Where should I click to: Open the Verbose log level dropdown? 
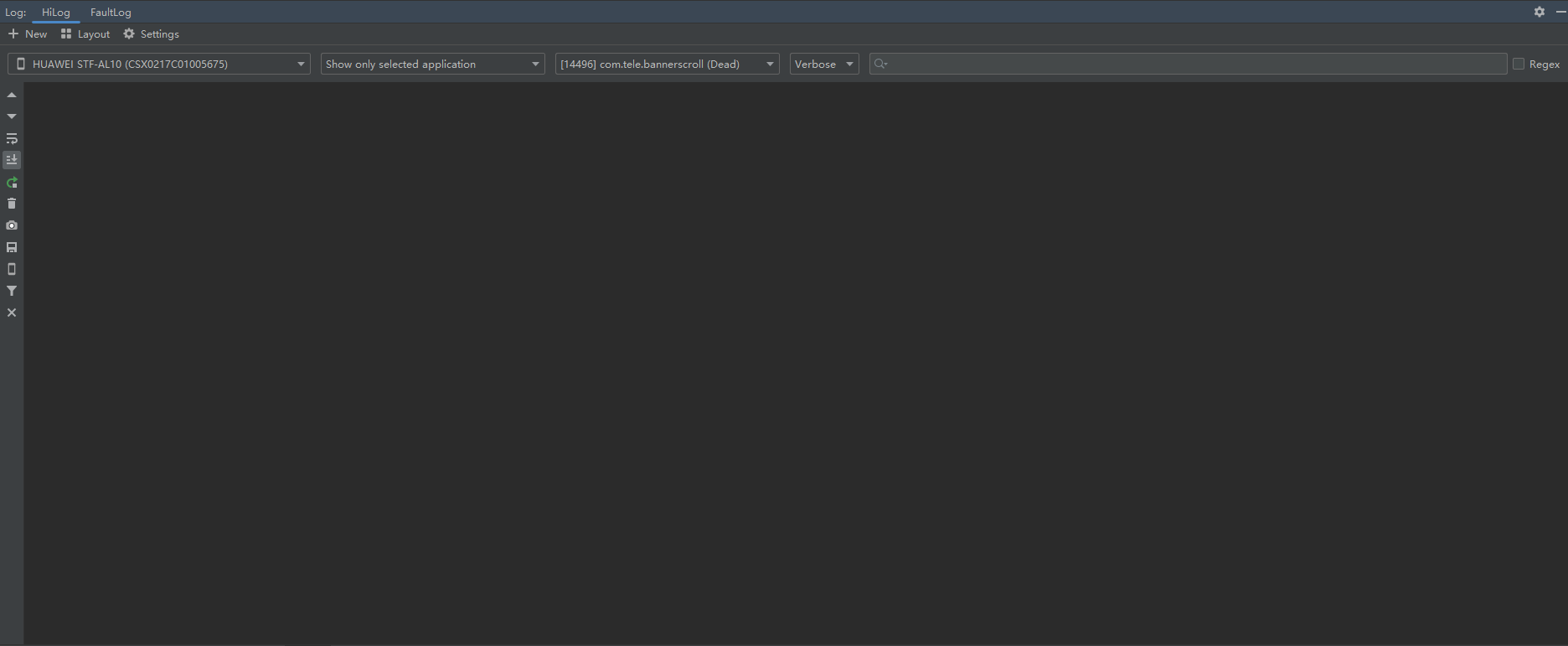824,64
